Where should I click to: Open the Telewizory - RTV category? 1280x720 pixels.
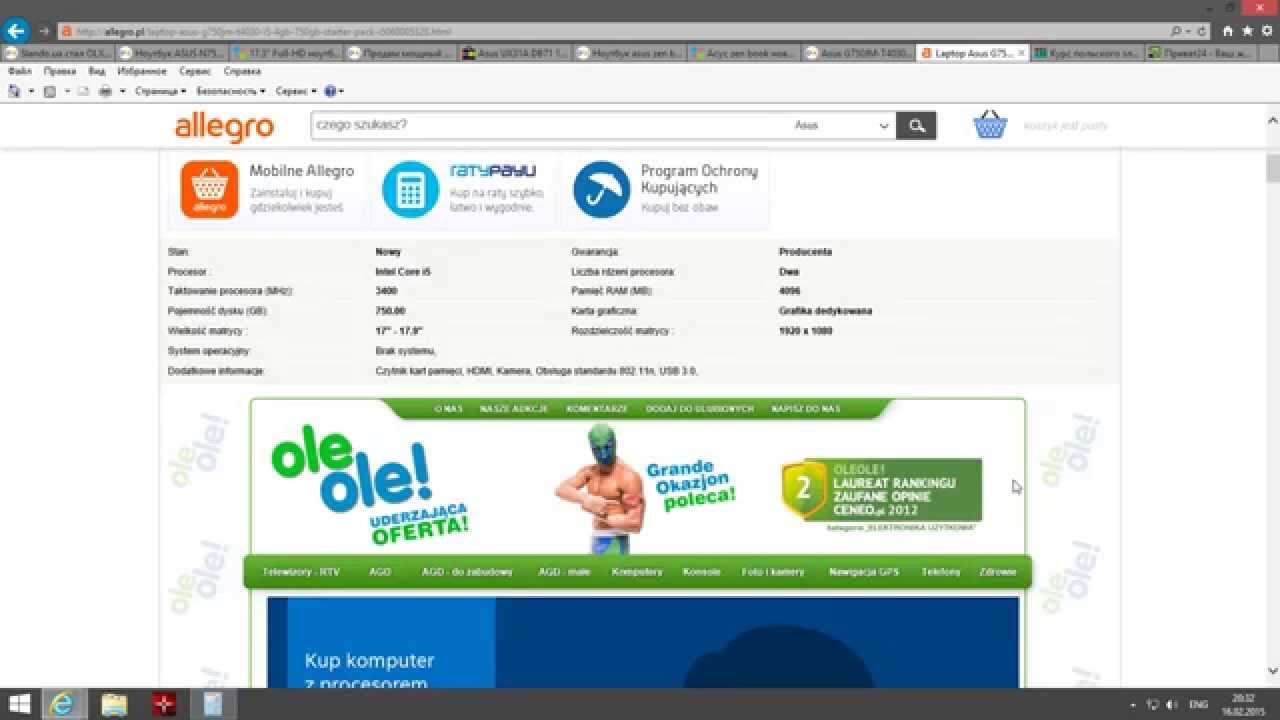[301, 572]
